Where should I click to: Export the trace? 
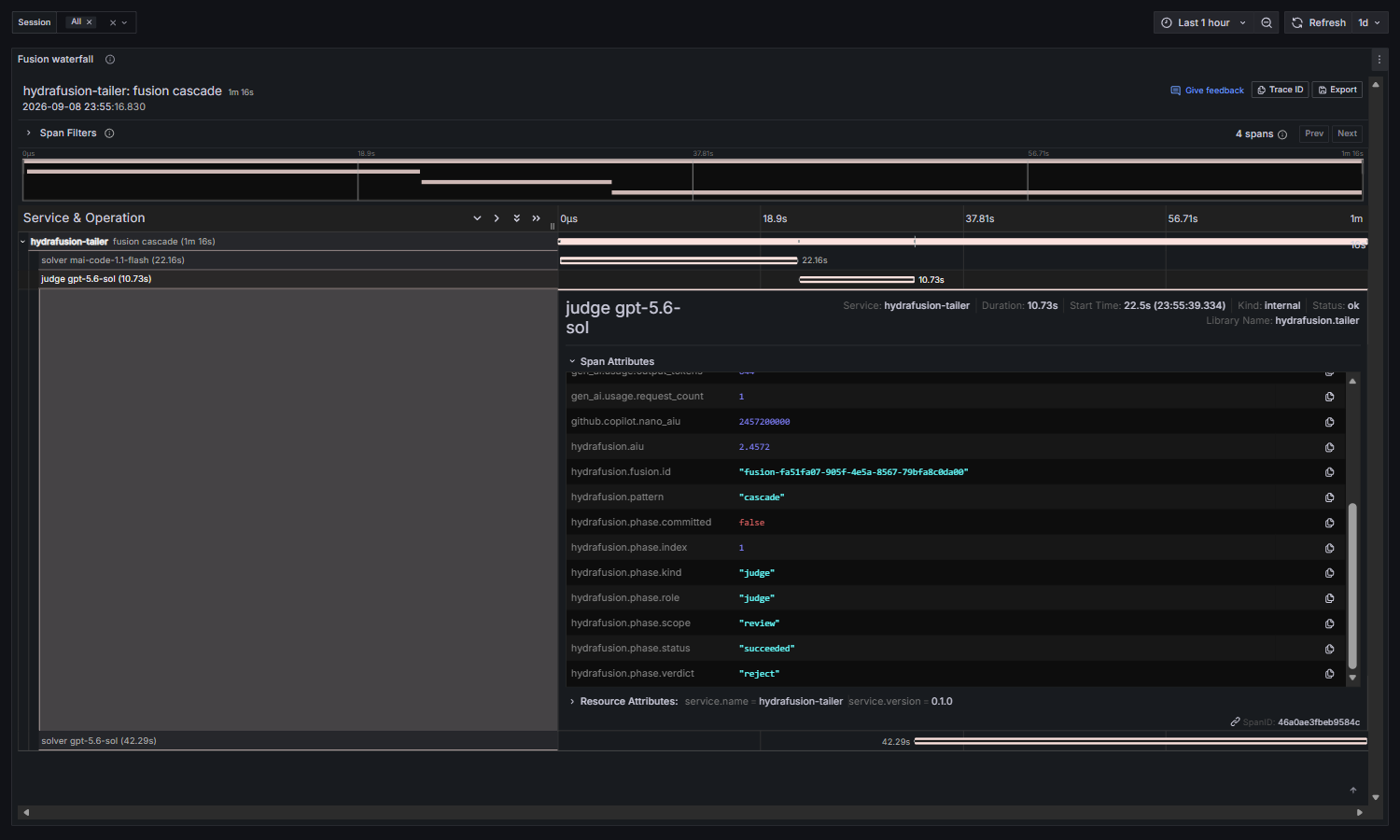click(x=1337, y=90)
